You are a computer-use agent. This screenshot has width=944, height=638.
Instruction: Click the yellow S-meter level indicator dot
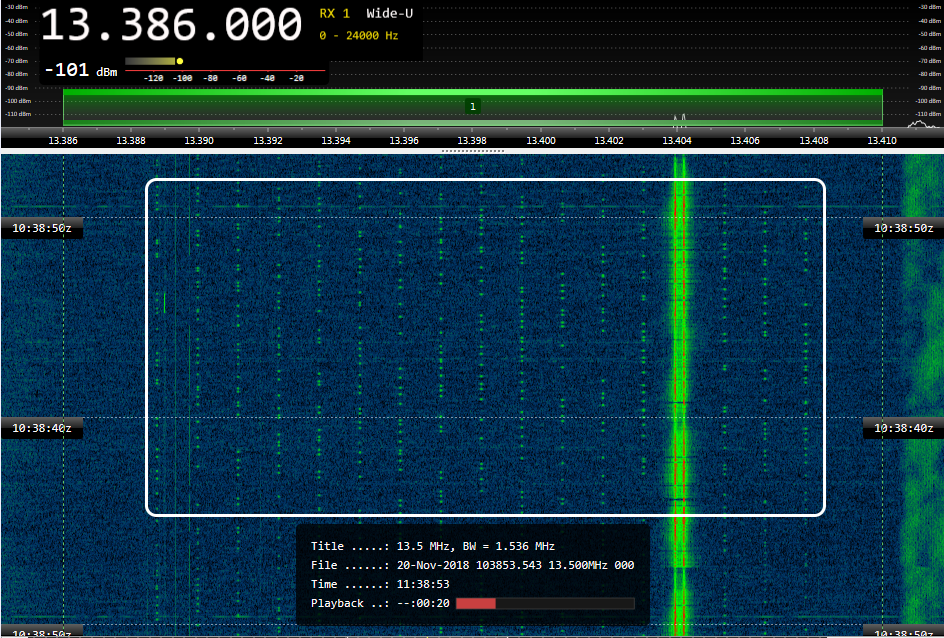pyautogui.click(x=180, y=61)
